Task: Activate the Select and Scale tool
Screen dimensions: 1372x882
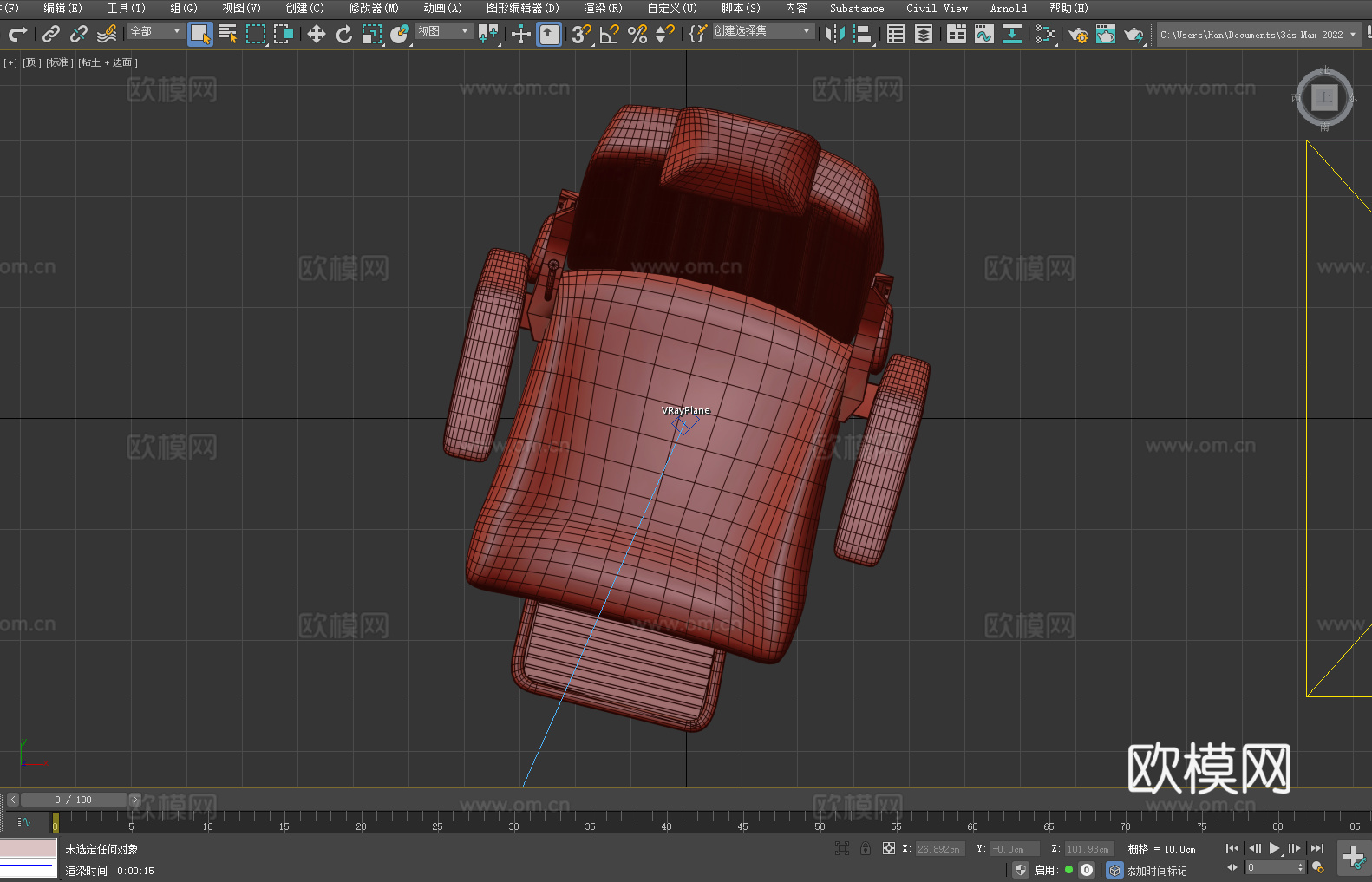Action: point(372,34)
